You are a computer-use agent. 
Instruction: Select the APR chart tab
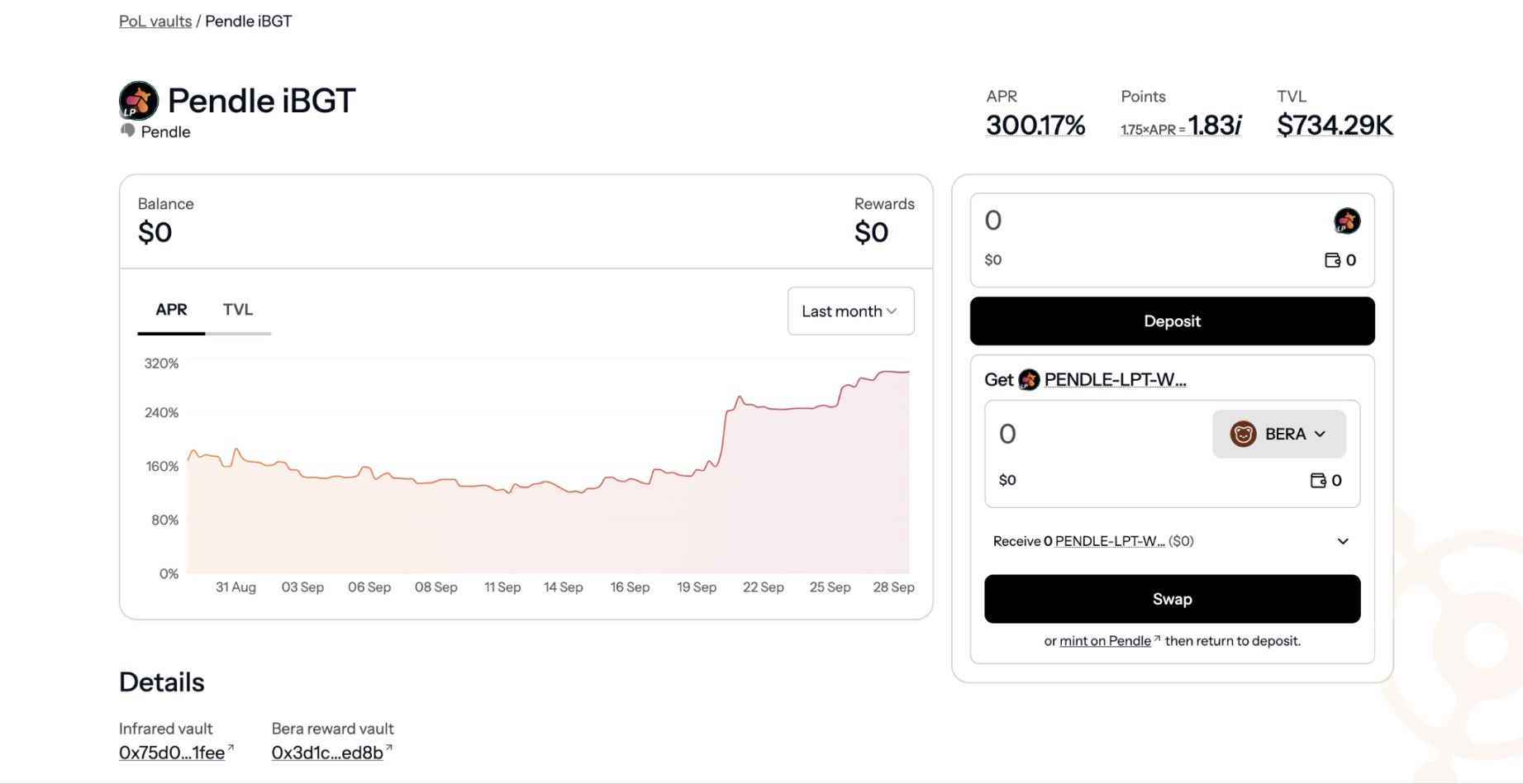click(171, 310)
